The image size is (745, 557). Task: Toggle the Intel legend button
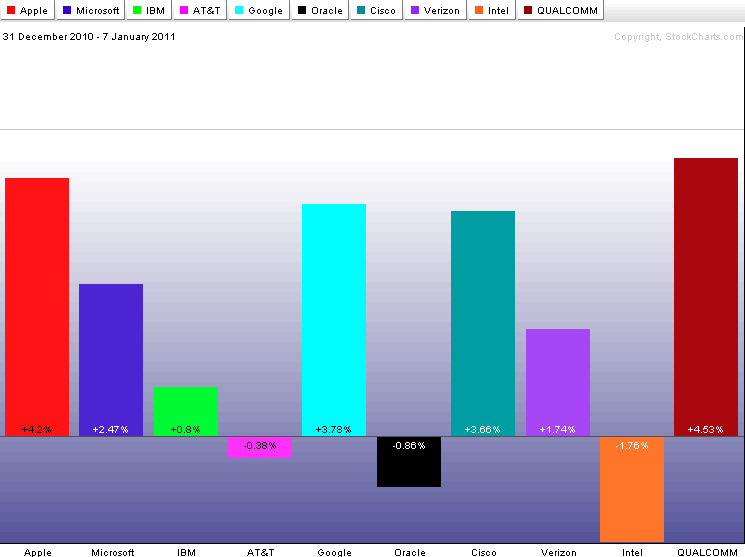pos(492,10)
